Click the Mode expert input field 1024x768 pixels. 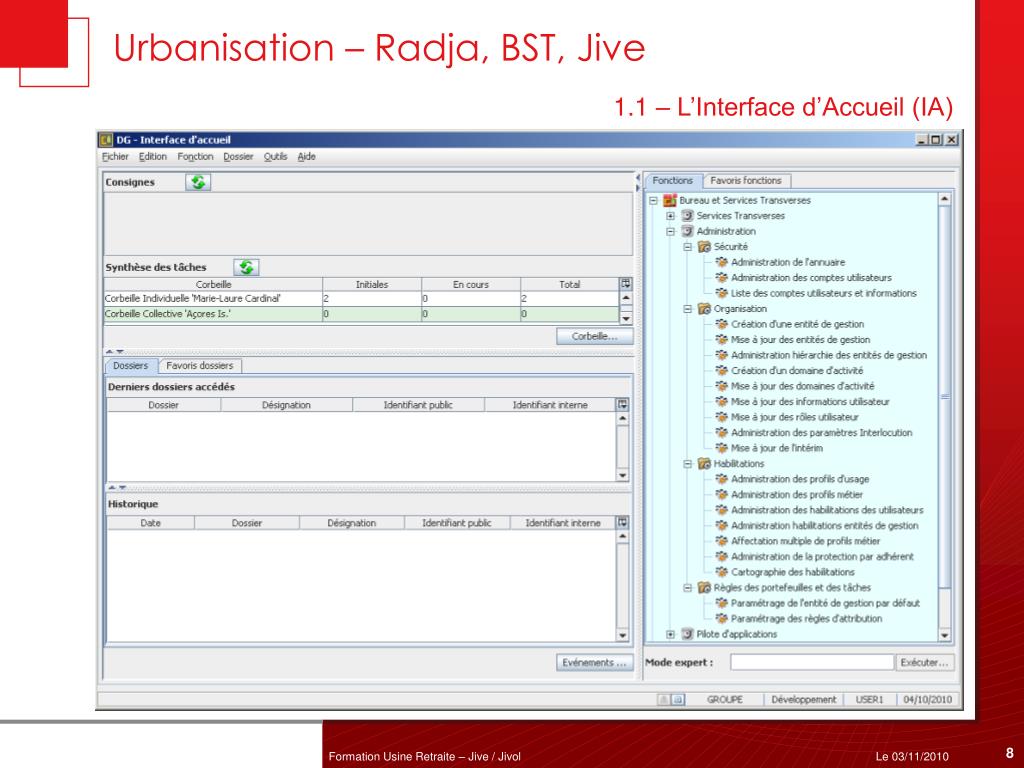click(x=812, y=663)
